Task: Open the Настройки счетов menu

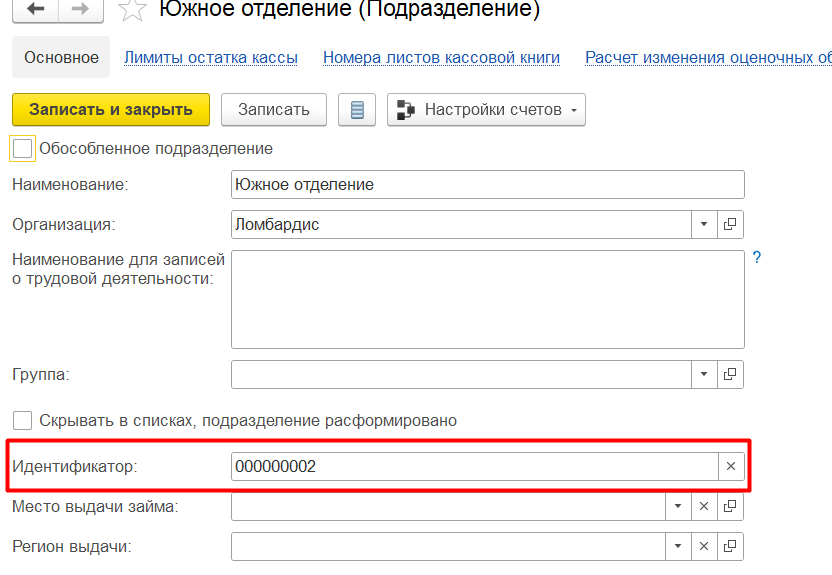Action: tap(487, 110)
